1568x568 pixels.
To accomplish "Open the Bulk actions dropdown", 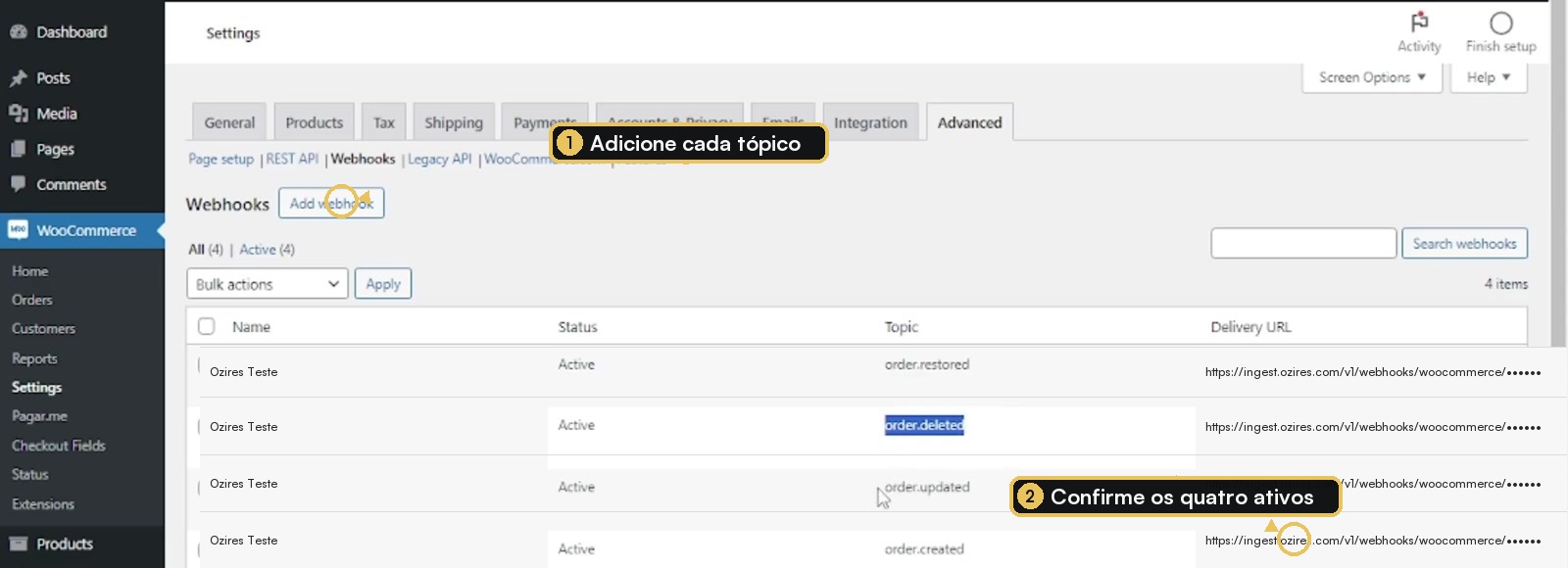I will coord(267,284).
